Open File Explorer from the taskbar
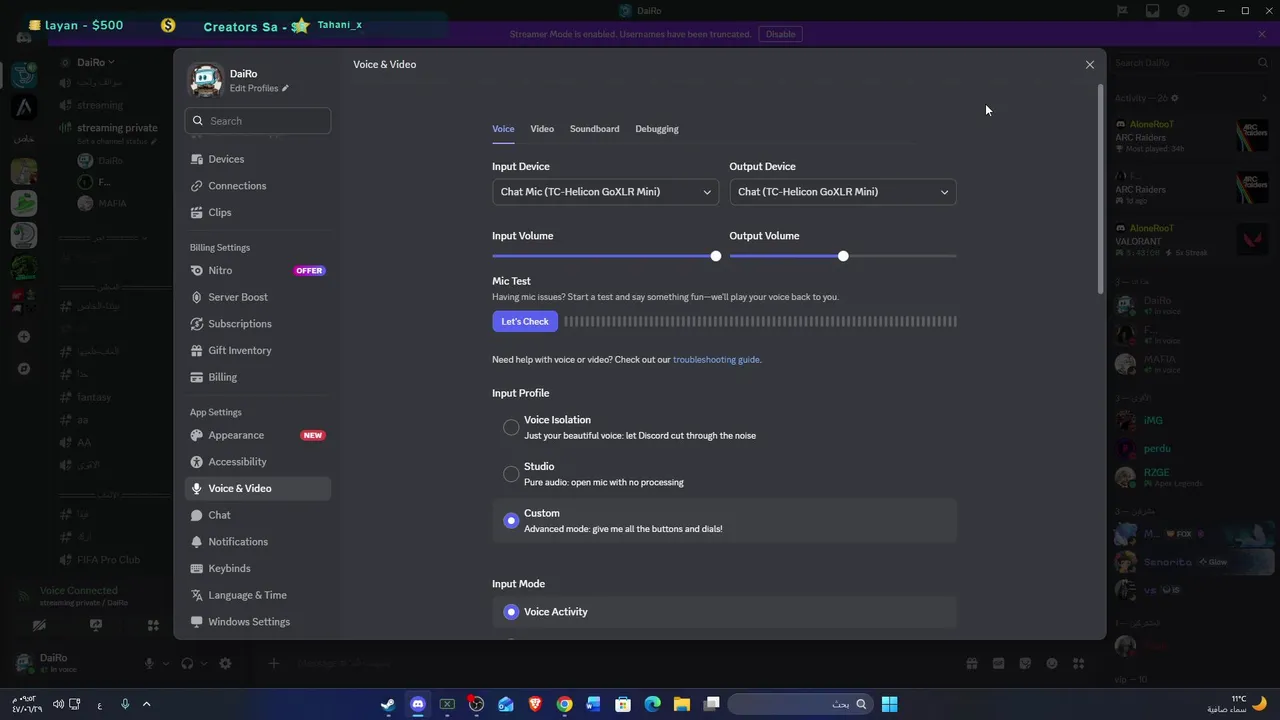Screen dimensions: 1280x720 pyautogui.click(x=682, y=704)
